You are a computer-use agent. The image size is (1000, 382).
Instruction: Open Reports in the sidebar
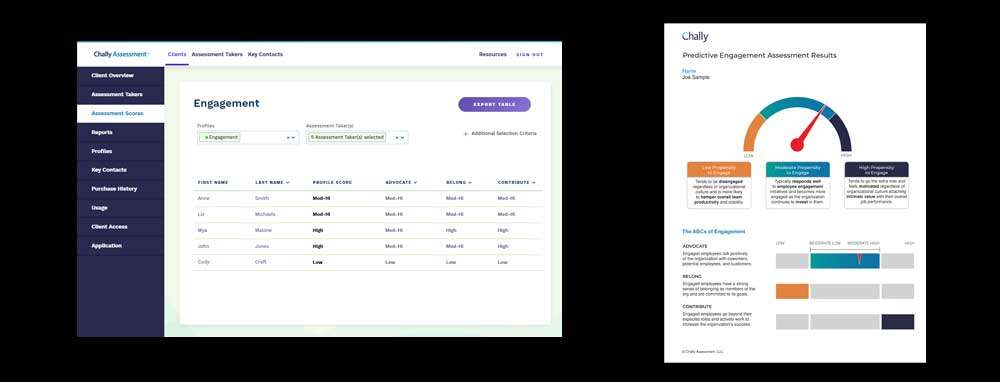point(121,132)
